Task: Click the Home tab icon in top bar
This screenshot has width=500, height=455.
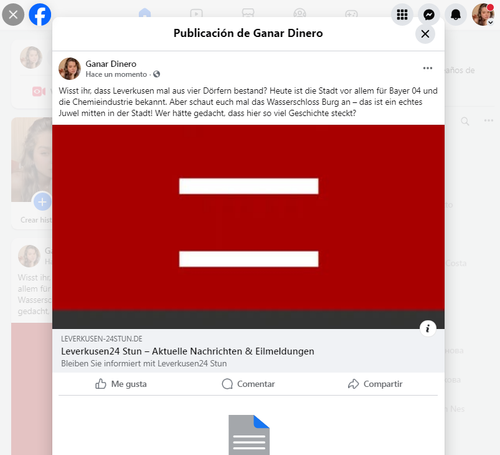Action: point(145,13)
